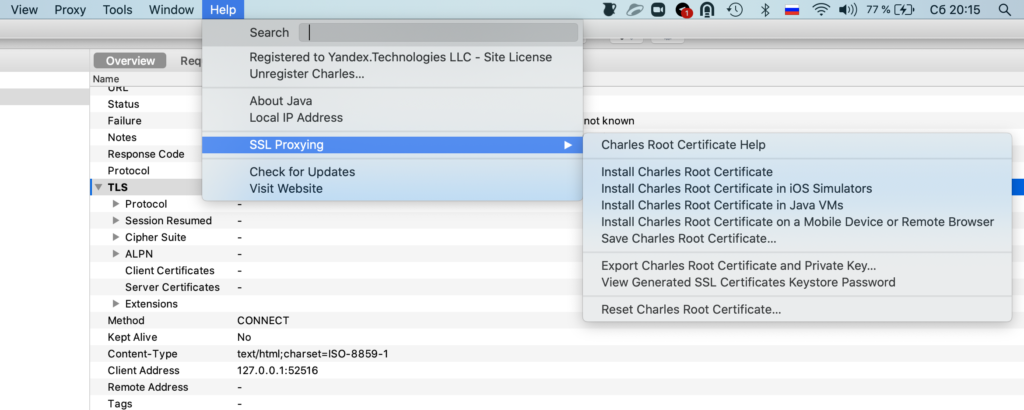Expand the Session Resumed row
The image size is (1024, 410).
pos(116,221)
